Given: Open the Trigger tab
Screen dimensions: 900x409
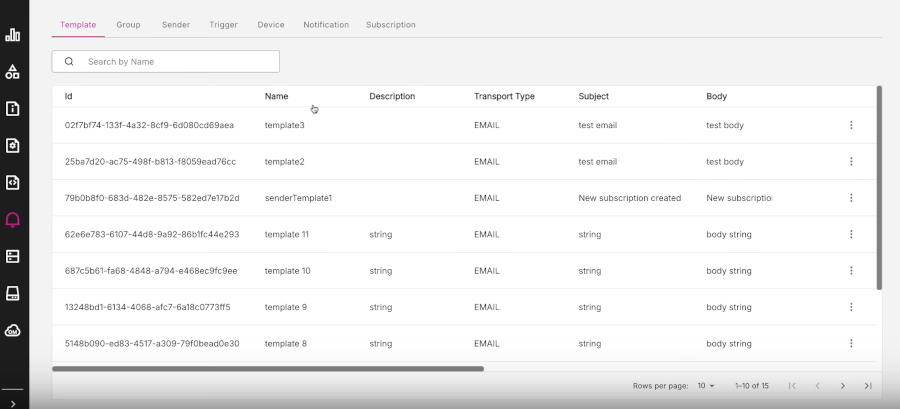Looking at the screenshot, I should [223, 24].
